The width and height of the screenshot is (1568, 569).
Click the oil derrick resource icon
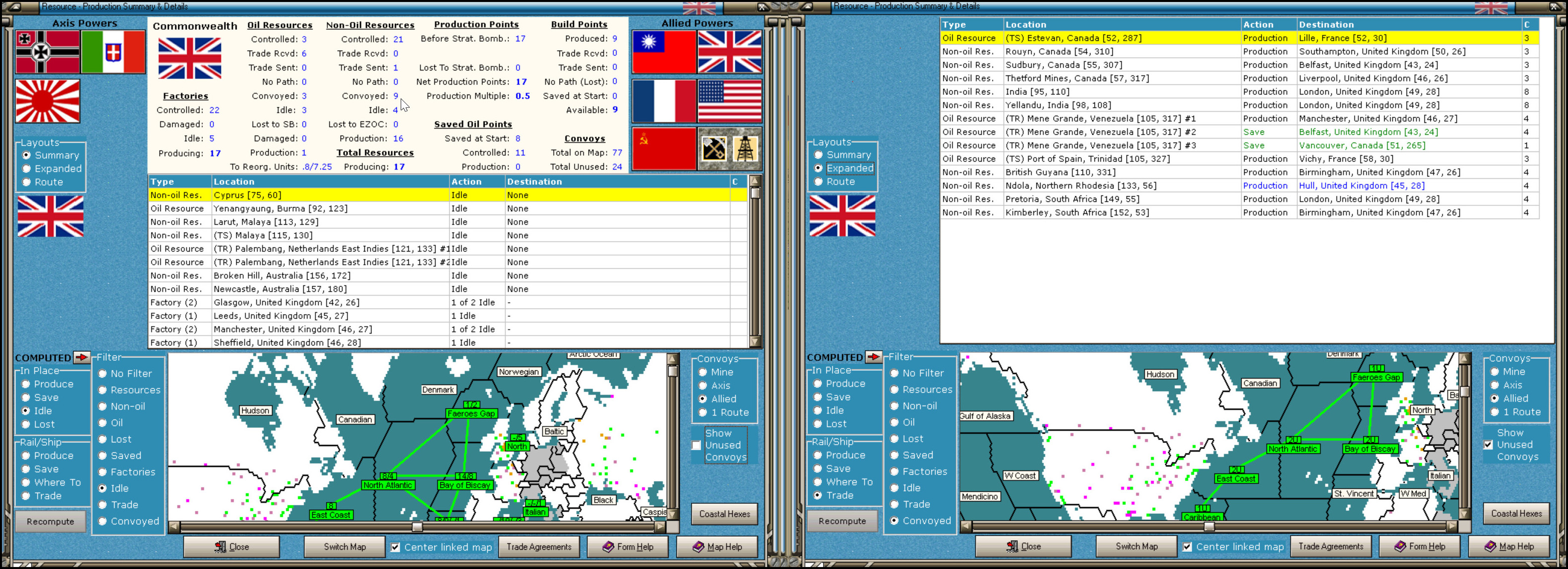(745, 149)
